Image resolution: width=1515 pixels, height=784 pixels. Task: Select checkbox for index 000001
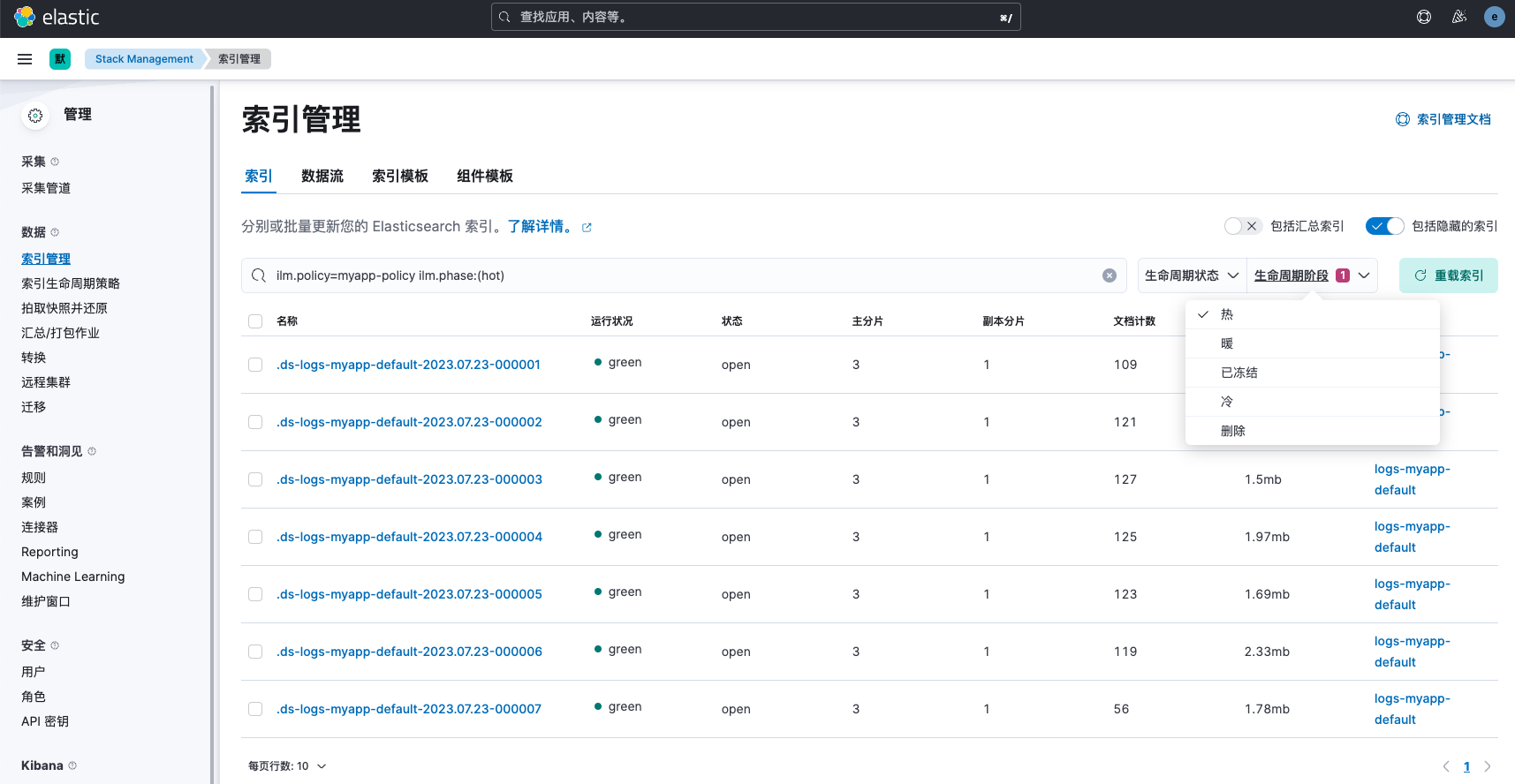(255, 365)
